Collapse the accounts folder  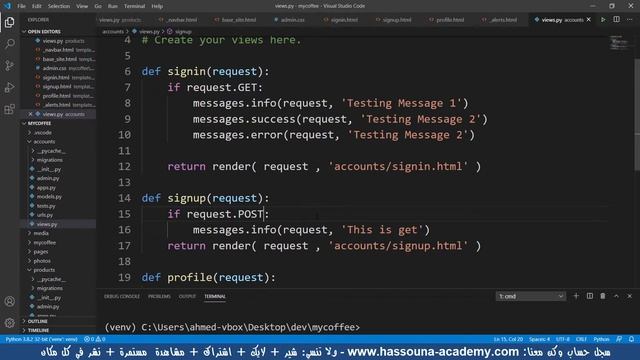tap(44, 142)
